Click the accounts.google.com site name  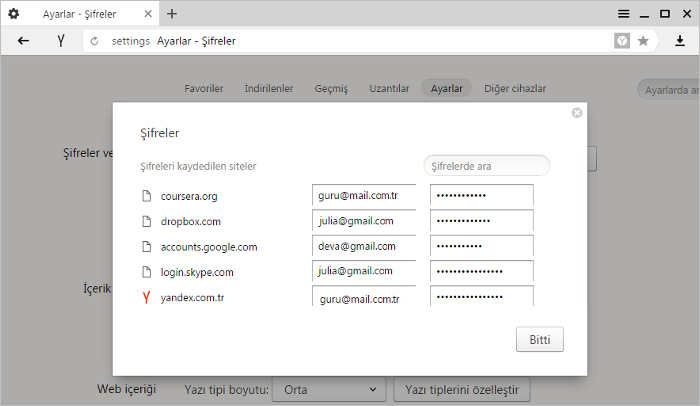tap(209, 247)
